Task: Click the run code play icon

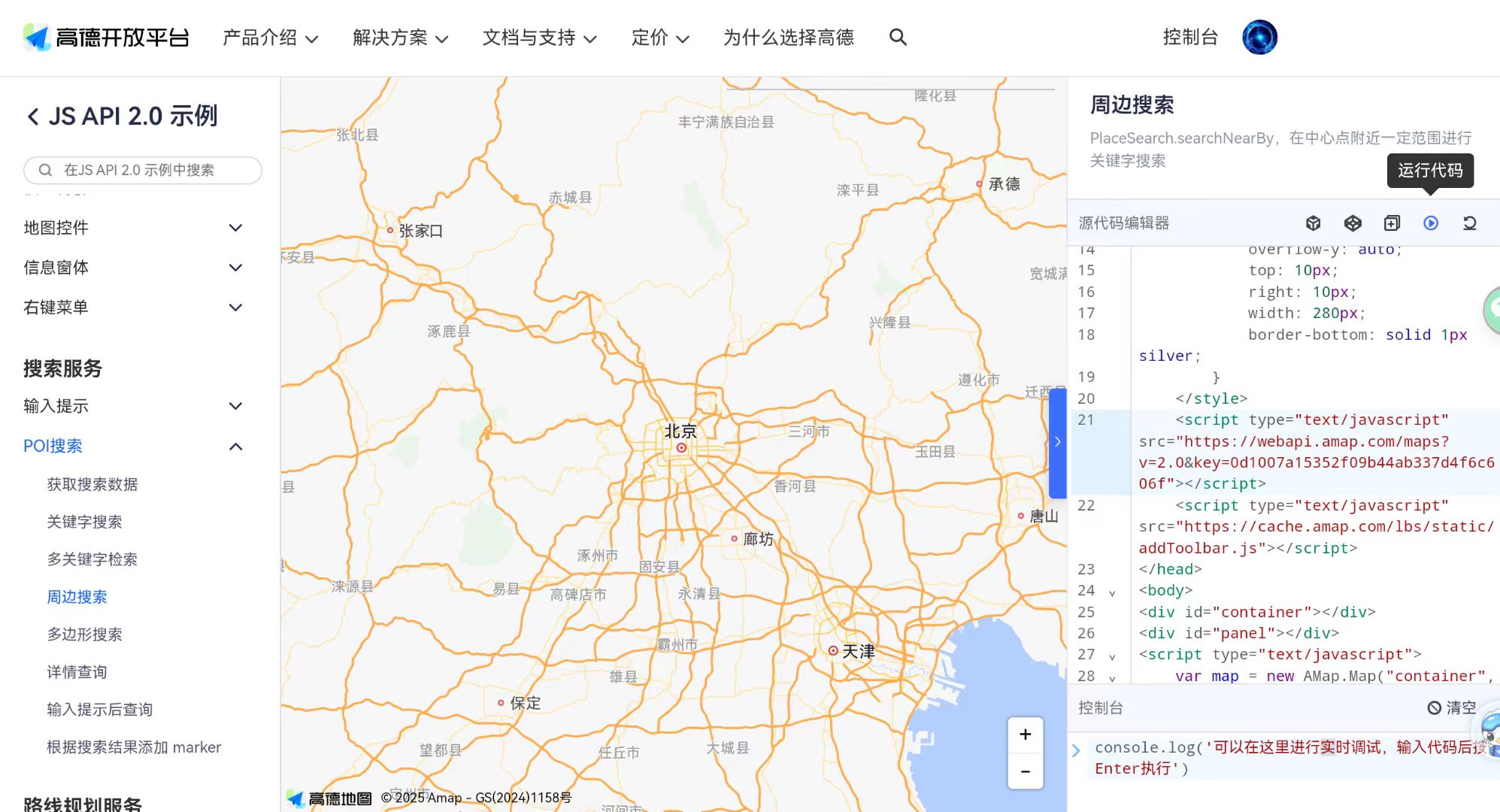Action: [1430, 223]
